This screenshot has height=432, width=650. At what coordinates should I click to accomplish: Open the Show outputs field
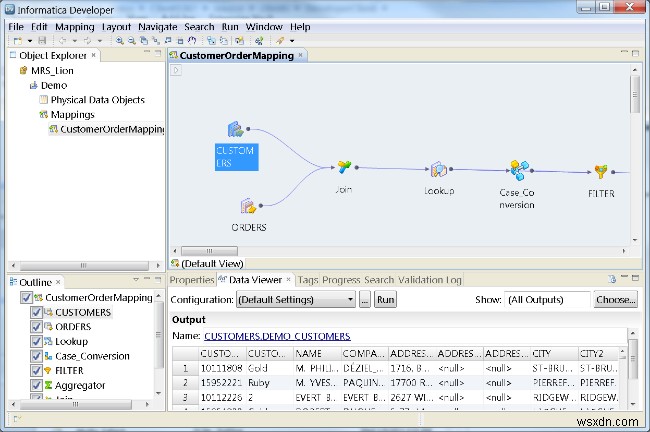pos(547,299)
